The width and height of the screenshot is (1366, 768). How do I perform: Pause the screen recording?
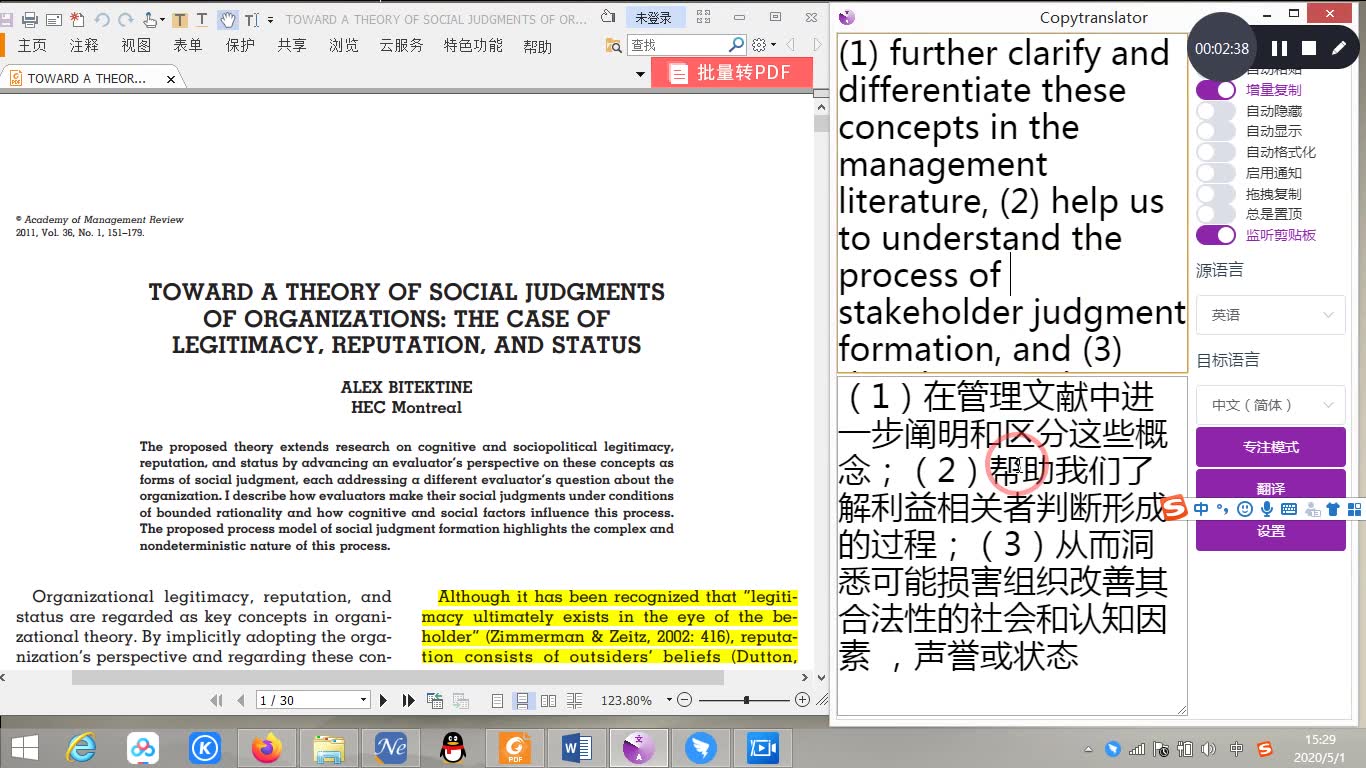coord(1279,48)
